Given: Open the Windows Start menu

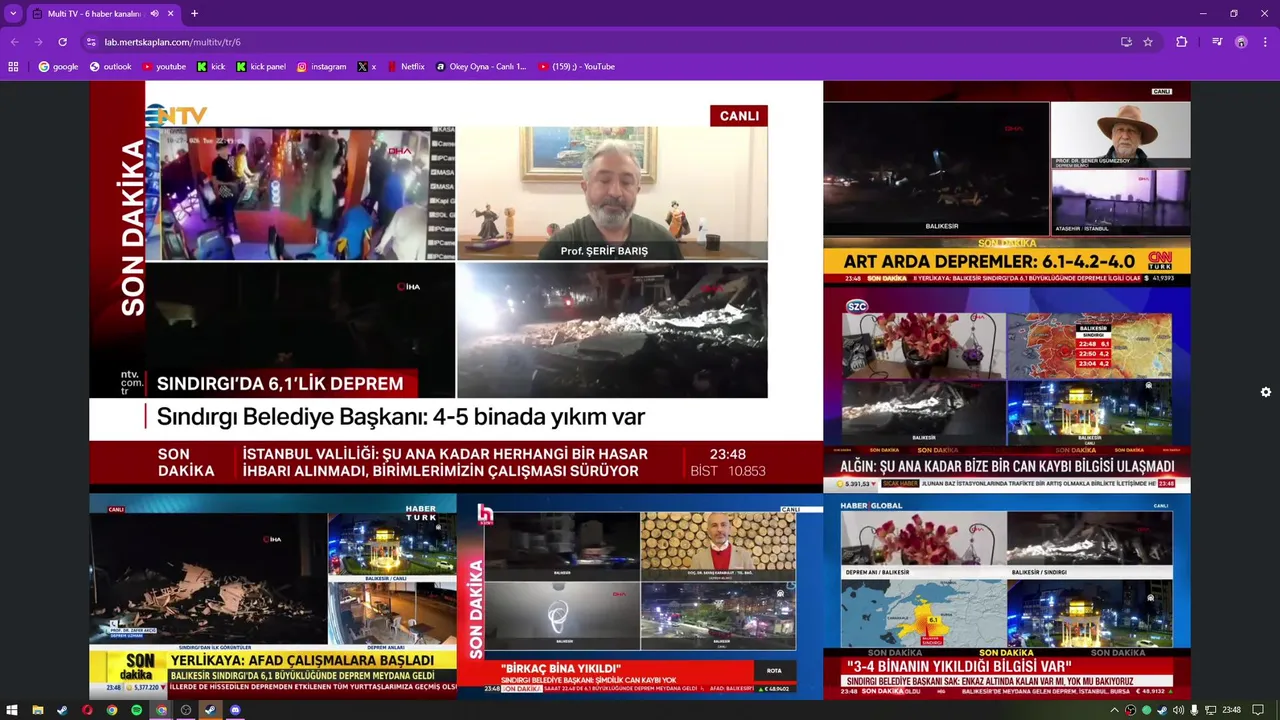Looking at the screenshot, I should pyautogui.click(x=12, y=710).
